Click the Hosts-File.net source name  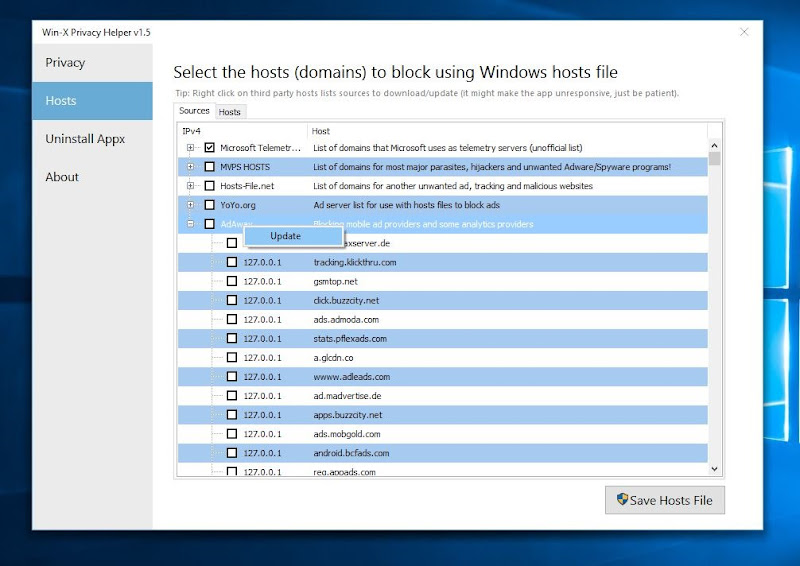pyautogui.click(x=247, y=186)
